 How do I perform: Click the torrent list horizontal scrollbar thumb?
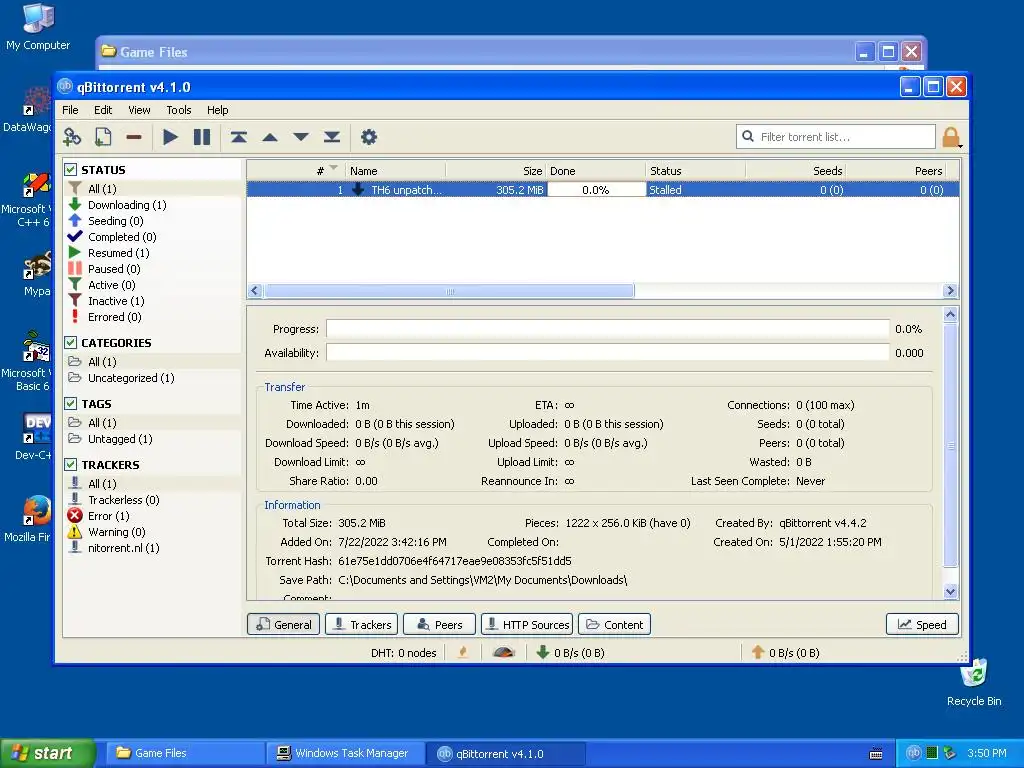pos(449,291)
